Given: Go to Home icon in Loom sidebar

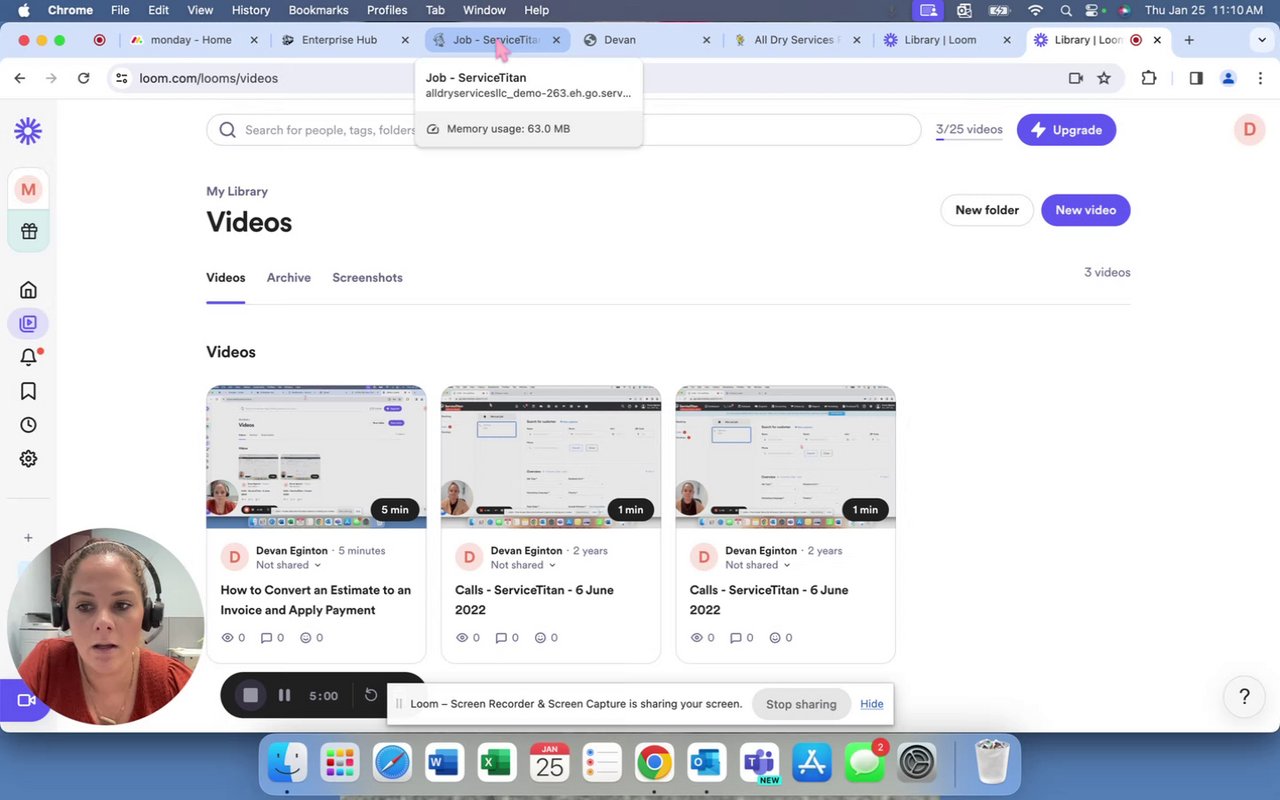Looking at the screenshot, I should pos(28,290).
